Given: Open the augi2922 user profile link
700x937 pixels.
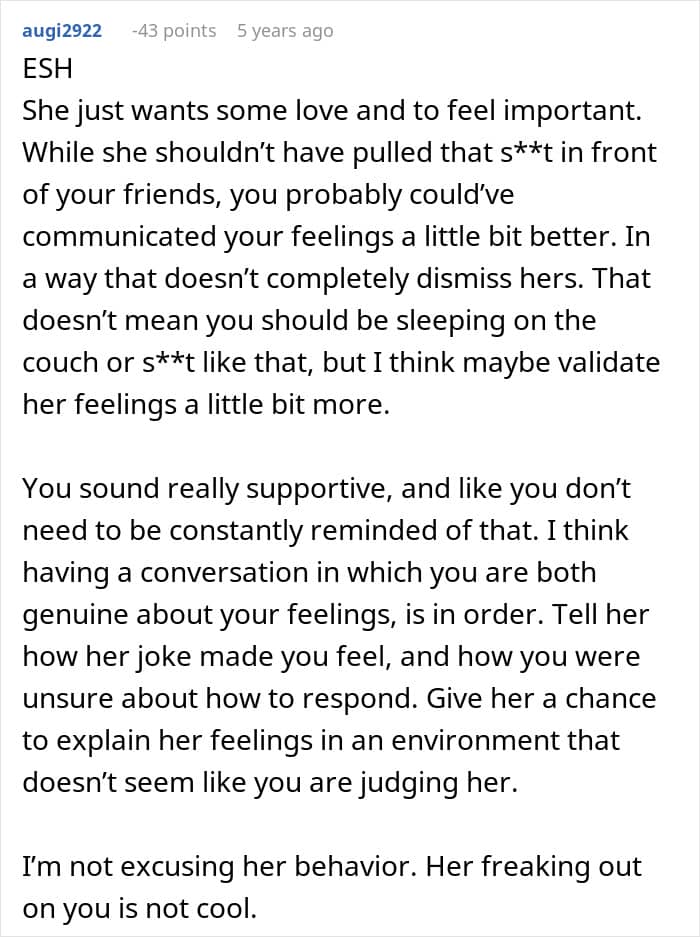Looking at the screenshot, I should point(62,31).
